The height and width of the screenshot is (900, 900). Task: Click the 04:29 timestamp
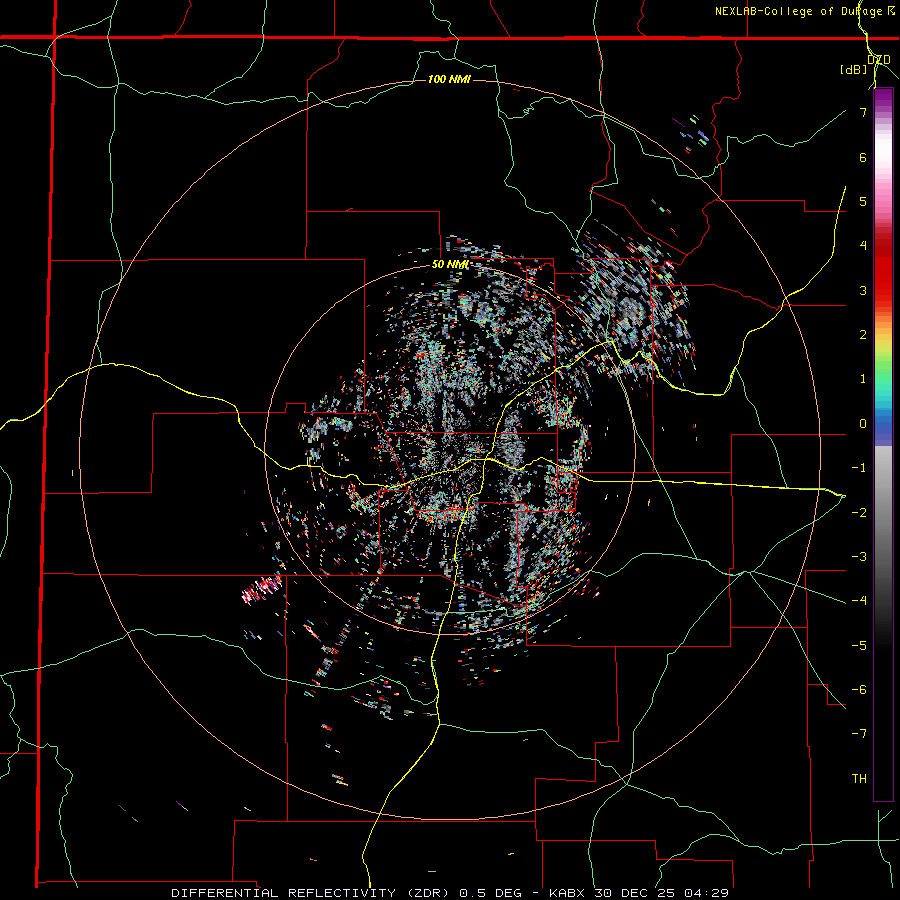pos(705,893)
